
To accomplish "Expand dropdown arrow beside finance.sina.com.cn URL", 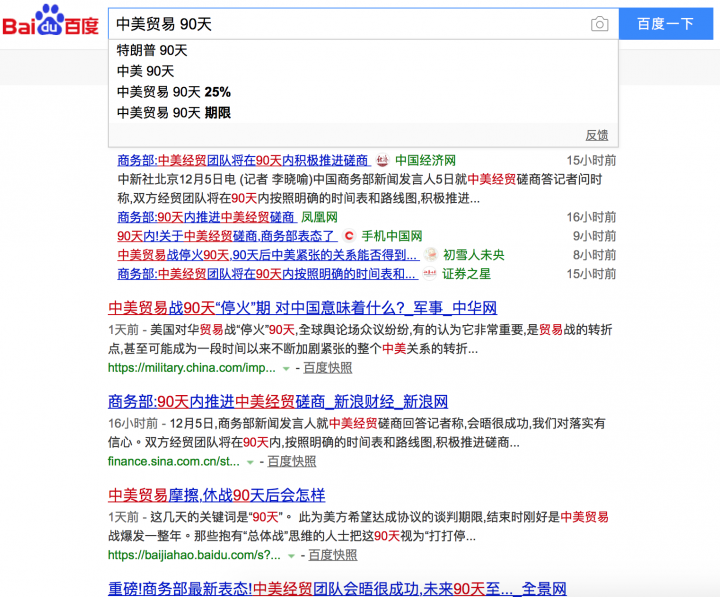I will coord(250,462).
